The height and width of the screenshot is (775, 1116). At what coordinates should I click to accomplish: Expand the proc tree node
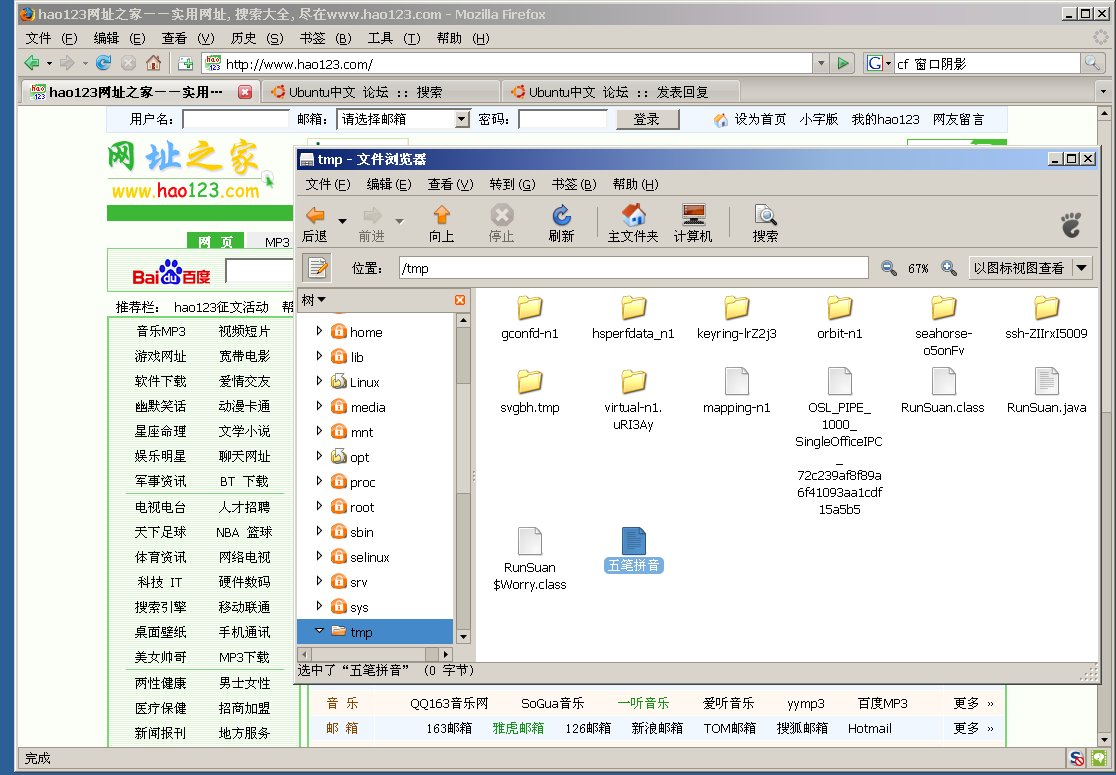click(319, 481)
